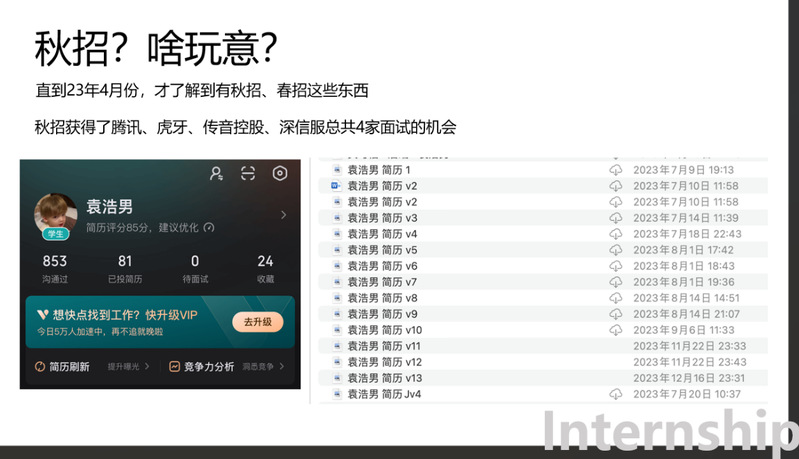
Task: Click cloud download icon for 简历 v5
Action: click(616, 250)
